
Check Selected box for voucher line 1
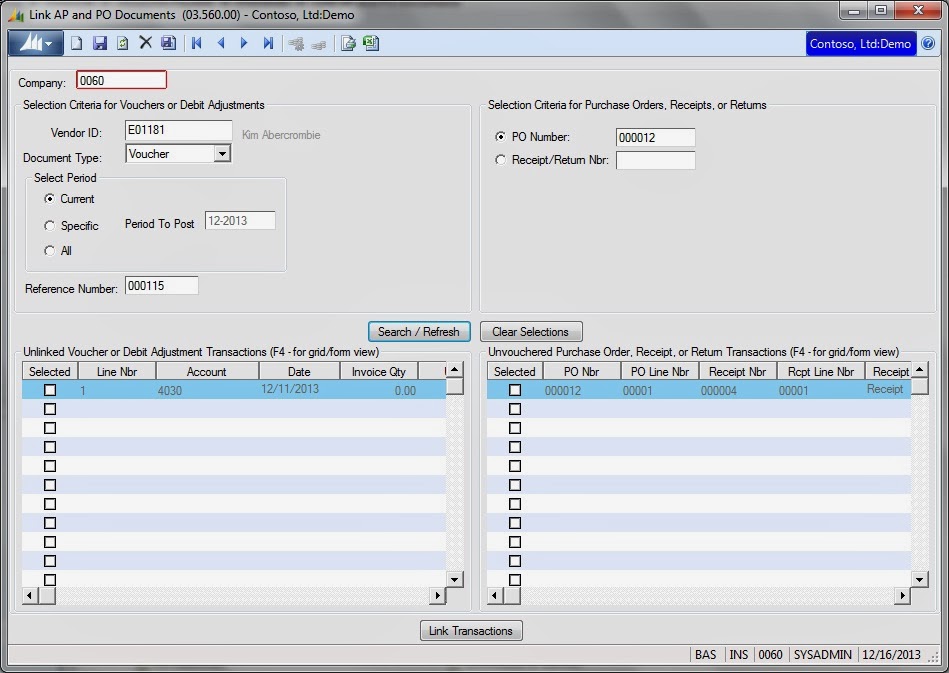coord(50,390)
